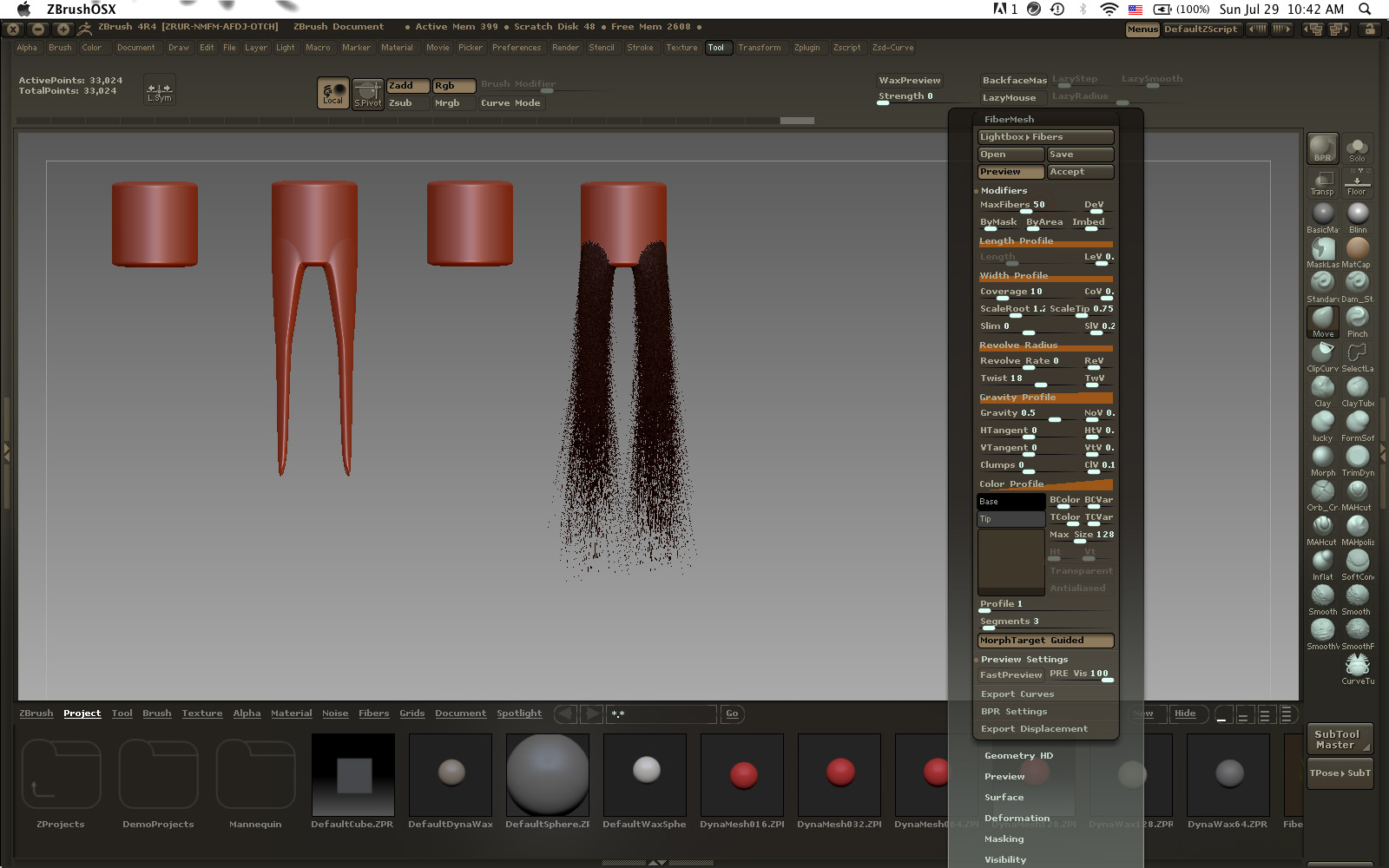Select the Standard brush icon
The width and height of the screenshot is (1389, 868).
[x=1322, y=286]
